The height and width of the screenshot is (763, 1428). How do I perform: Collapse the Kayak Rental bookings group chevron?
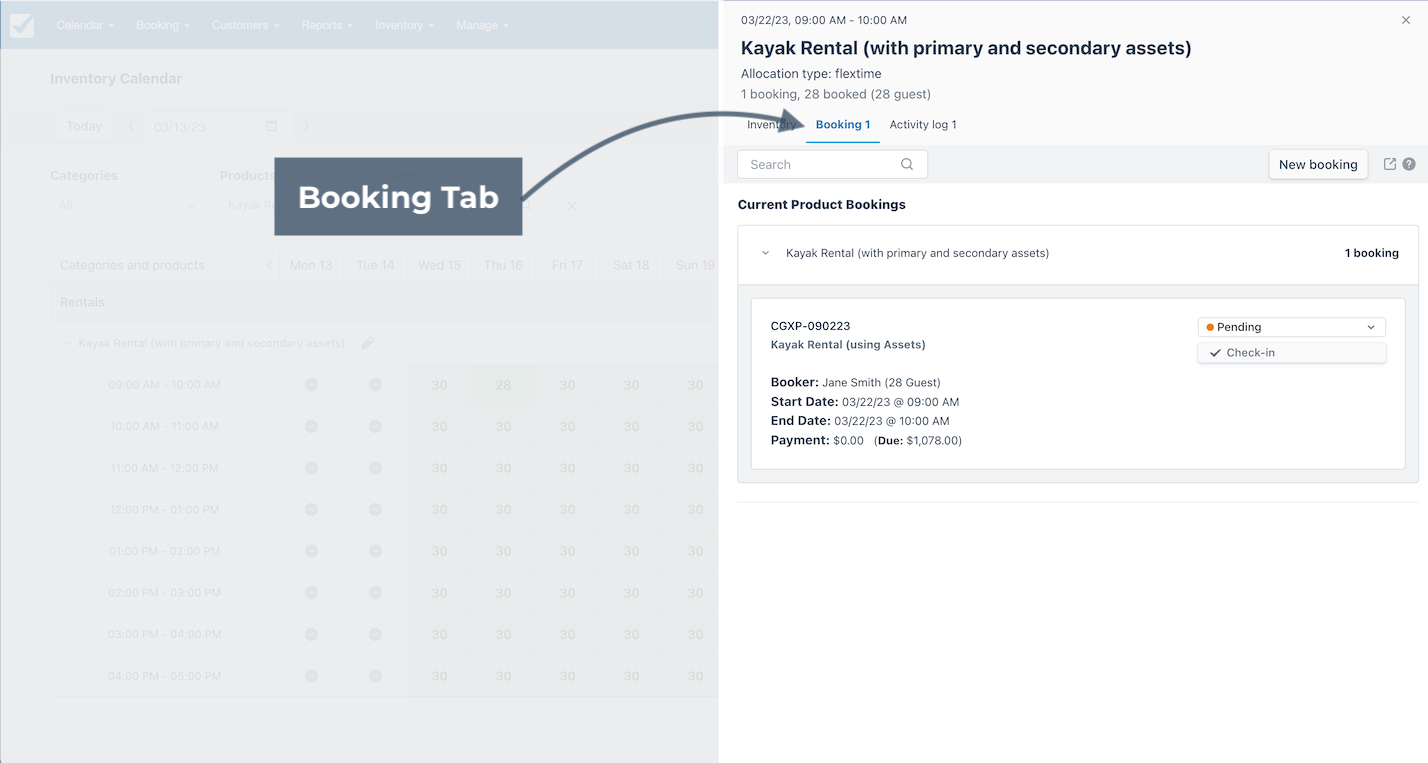[x=766, y=253]
